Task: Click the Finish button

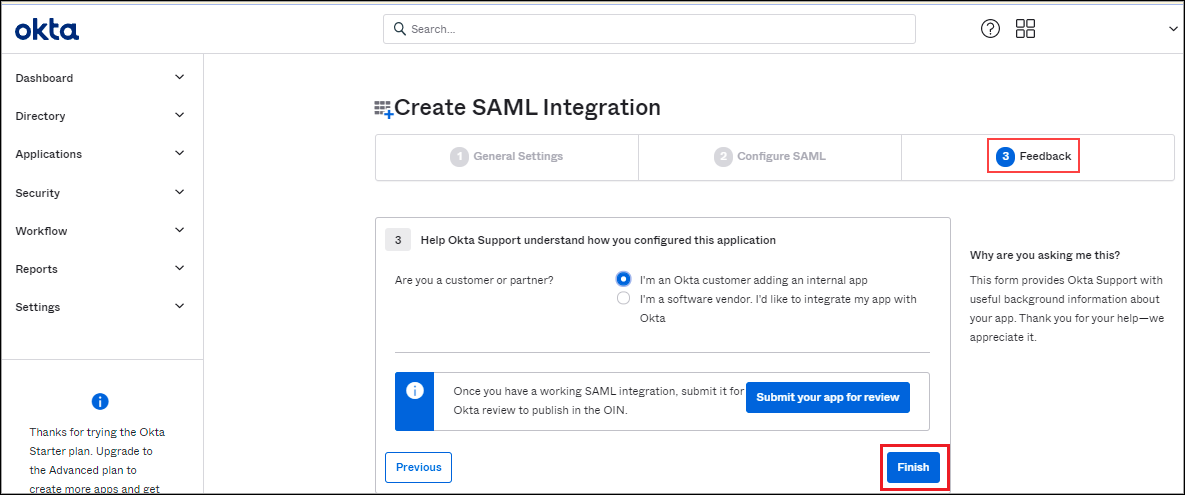Action: (913, 467)
